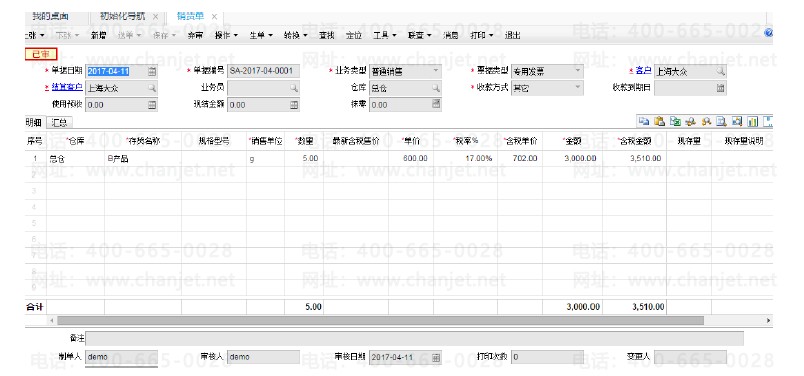The width and height of the screenshot is (804, 376).
Task: Open the calendar picker for 单据日期
Action: coord(152,71)
